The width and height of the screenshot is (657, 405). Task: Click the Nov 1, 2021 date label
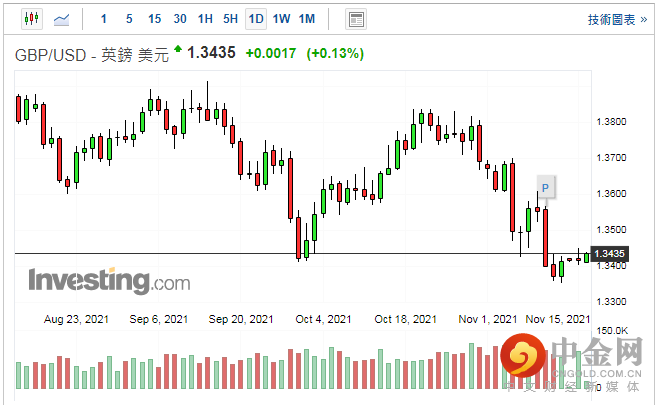[x=484, y=319]
